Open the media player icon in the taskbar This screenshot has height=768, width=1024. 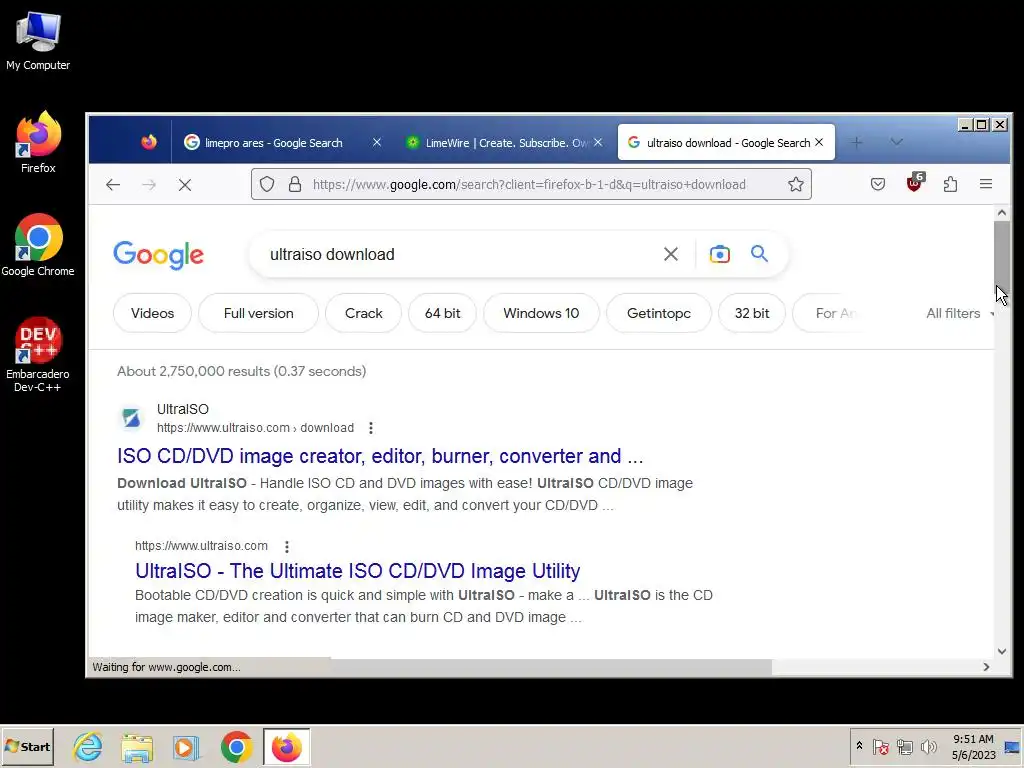pos(186,747)
